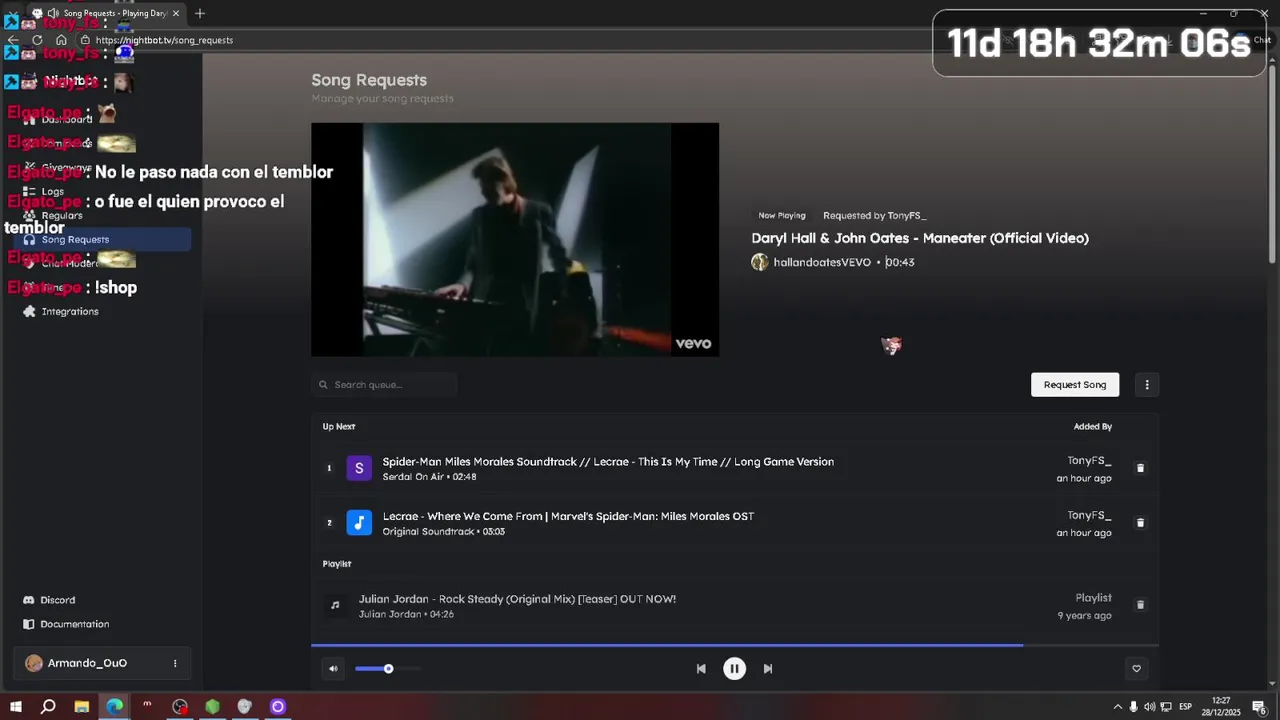Open the Daryl Hall & John Oates Maneater title
The height and width of the screenshot is (720, 1280).
click(x=920, y=238)
